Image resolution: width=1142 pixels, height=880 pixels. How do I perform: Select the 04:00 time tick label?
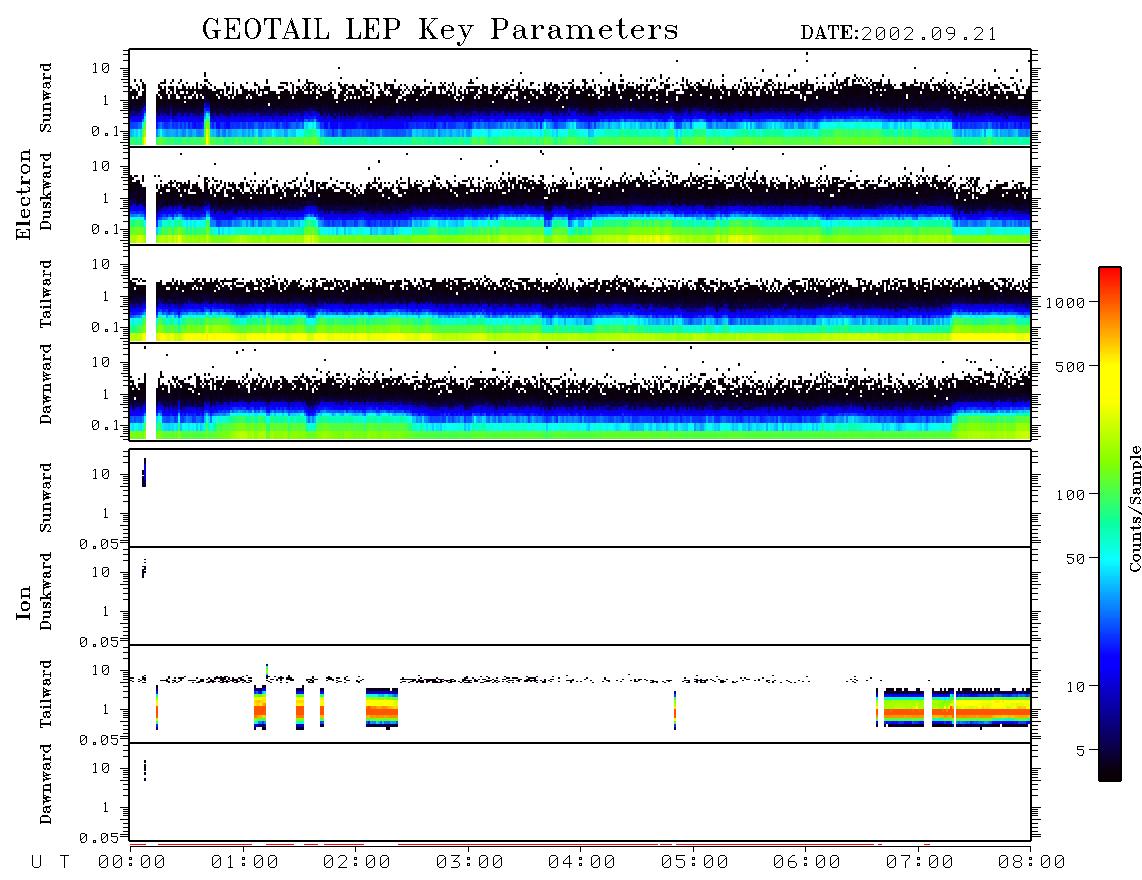[582, 863]
